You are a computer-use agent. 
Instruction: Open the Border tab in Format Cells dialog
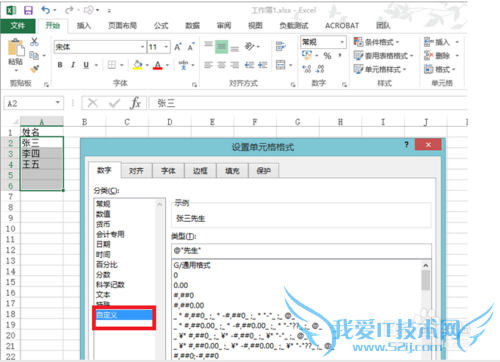pos(200,171)
